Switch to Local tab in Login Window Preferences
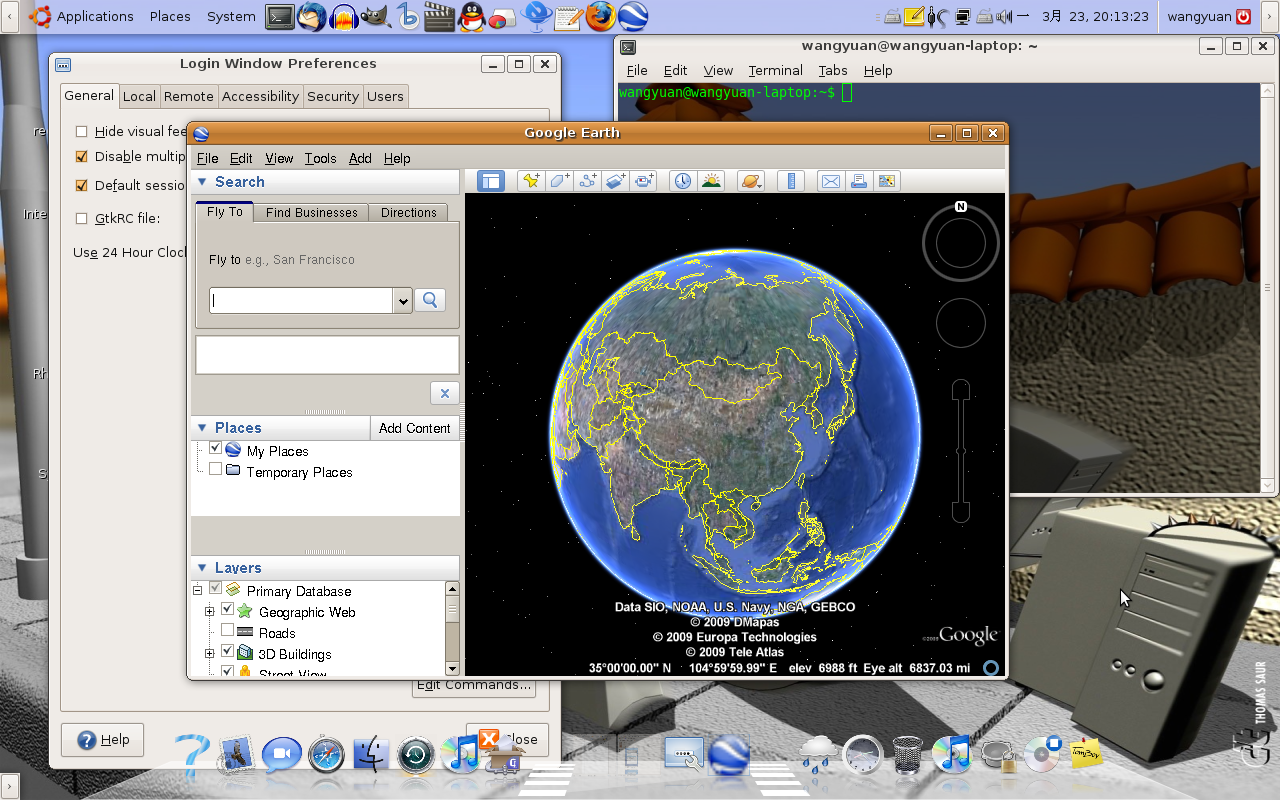 point(139,96)
